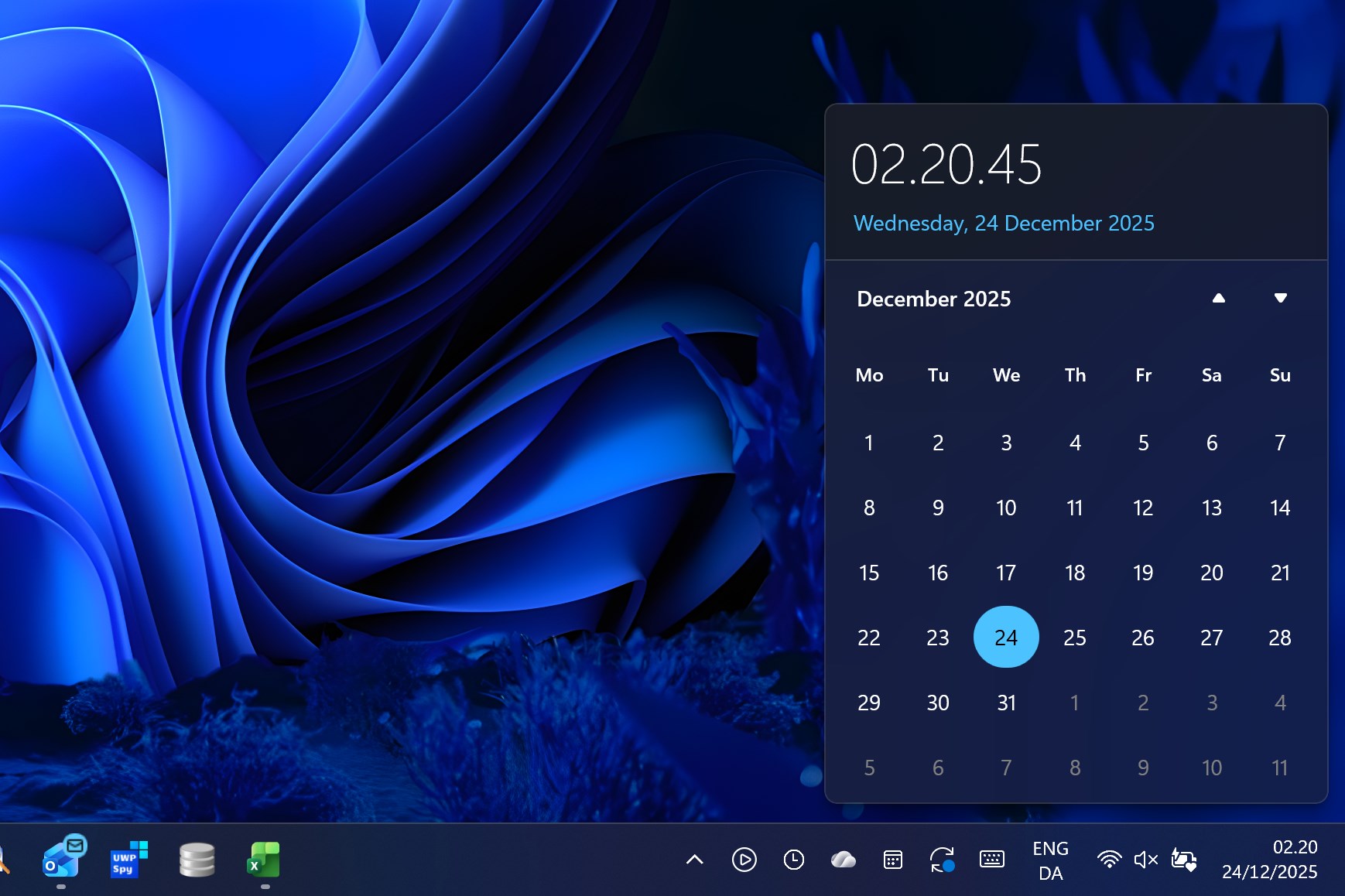Select 23 December in calendar
The width and height of the screenshot is (1345, 896).
(938, 637)
